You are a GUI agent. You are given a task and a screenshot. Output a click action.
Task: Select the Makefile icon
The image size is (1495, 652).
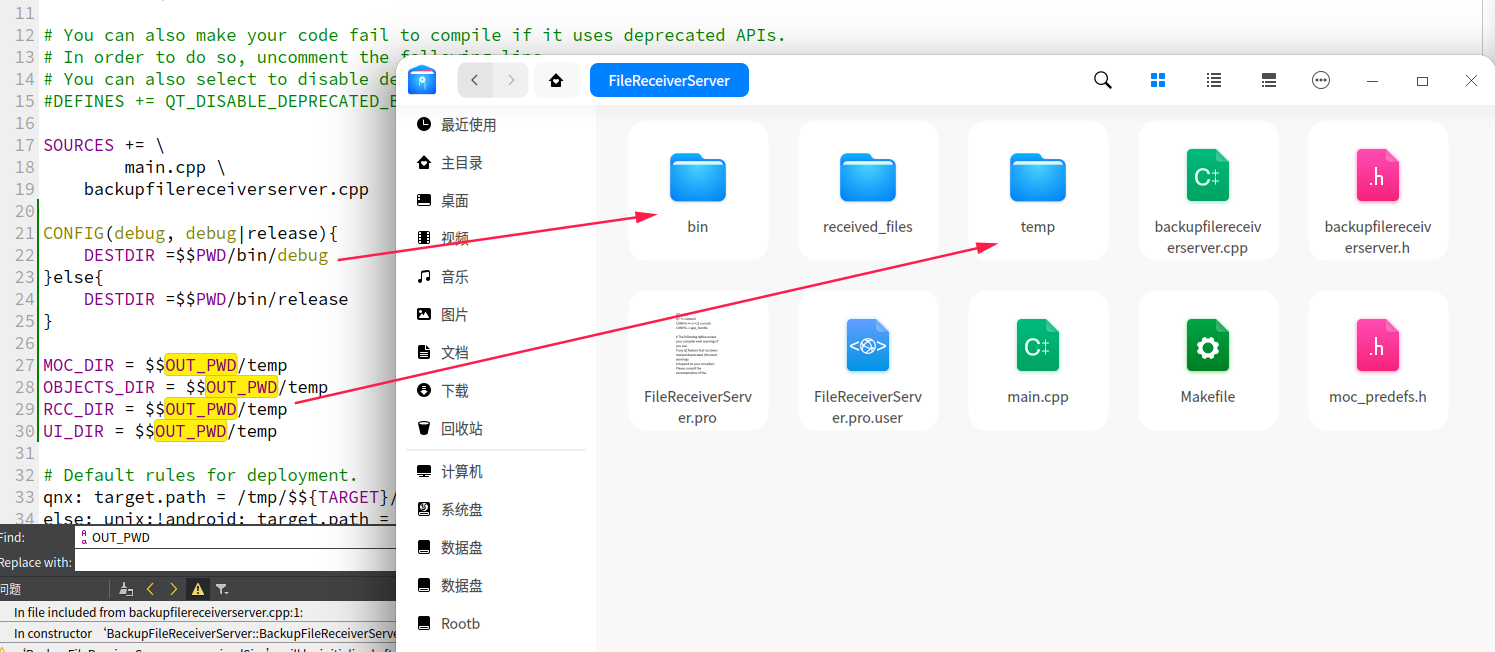(x=1208, y=346)
